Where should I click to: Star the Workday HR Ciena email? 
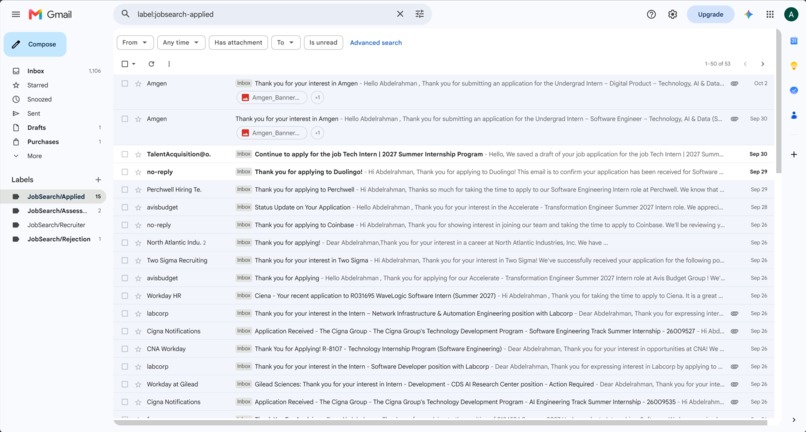pos(138,296)
